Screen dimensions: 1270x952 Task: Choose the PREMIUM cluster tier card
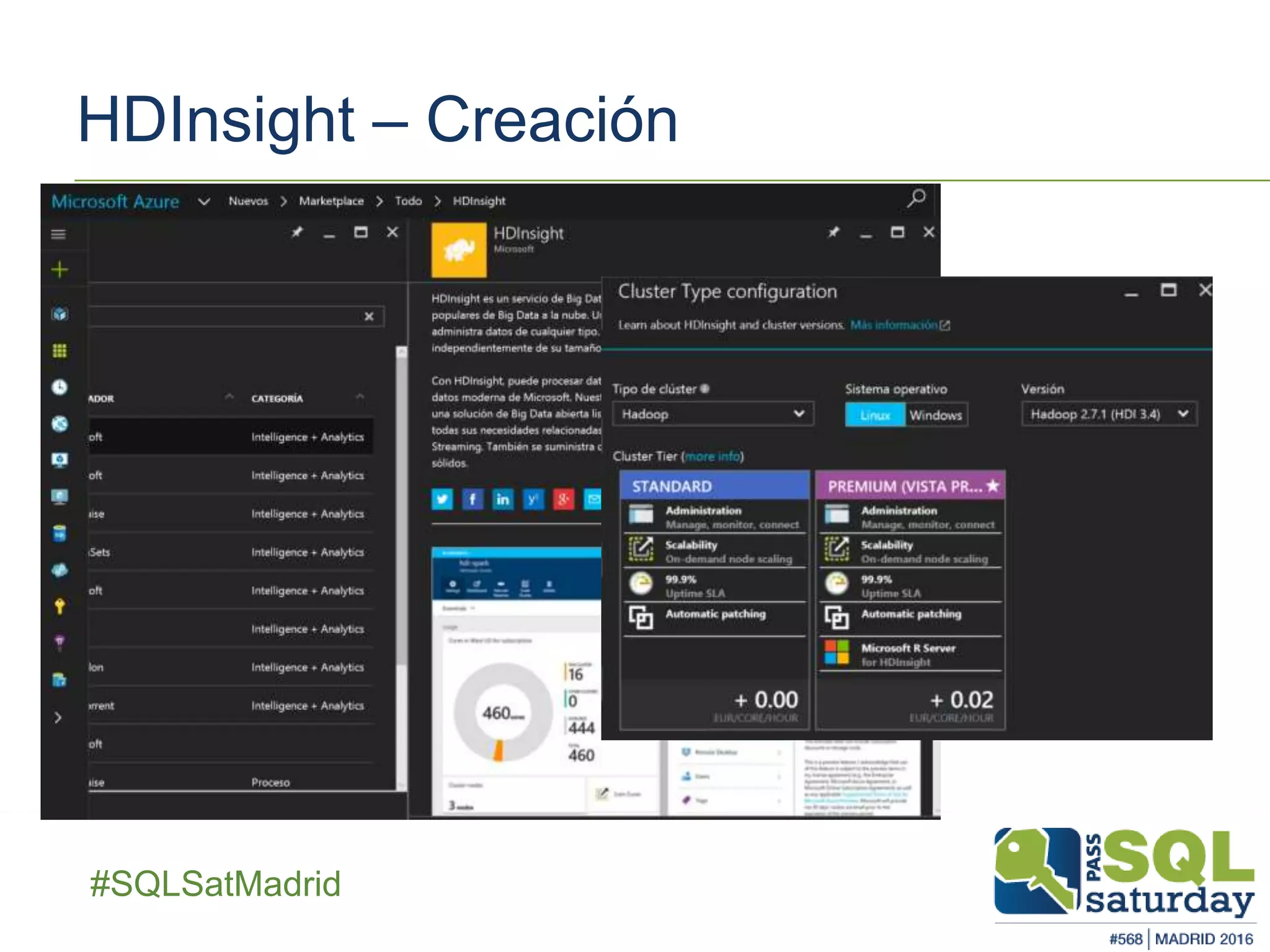point(910,599)
